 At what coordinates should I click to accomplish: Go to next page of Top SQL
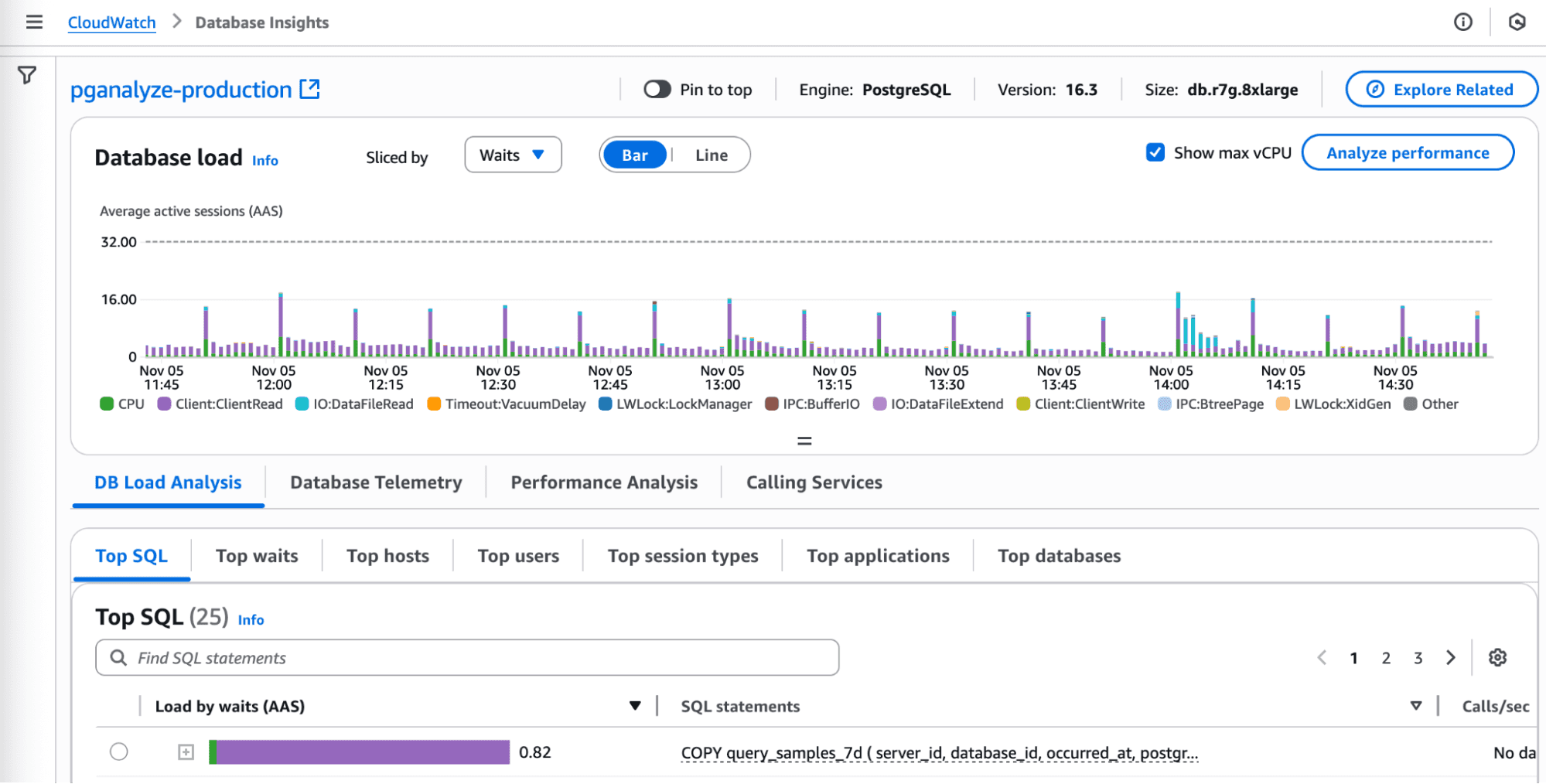(x=1450, y=658)
